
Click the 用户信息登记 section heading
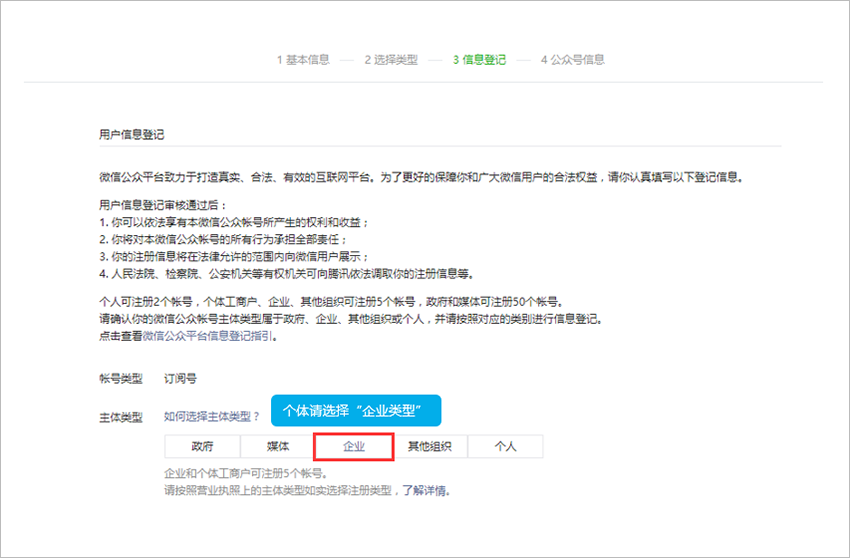tap(131, 133)
